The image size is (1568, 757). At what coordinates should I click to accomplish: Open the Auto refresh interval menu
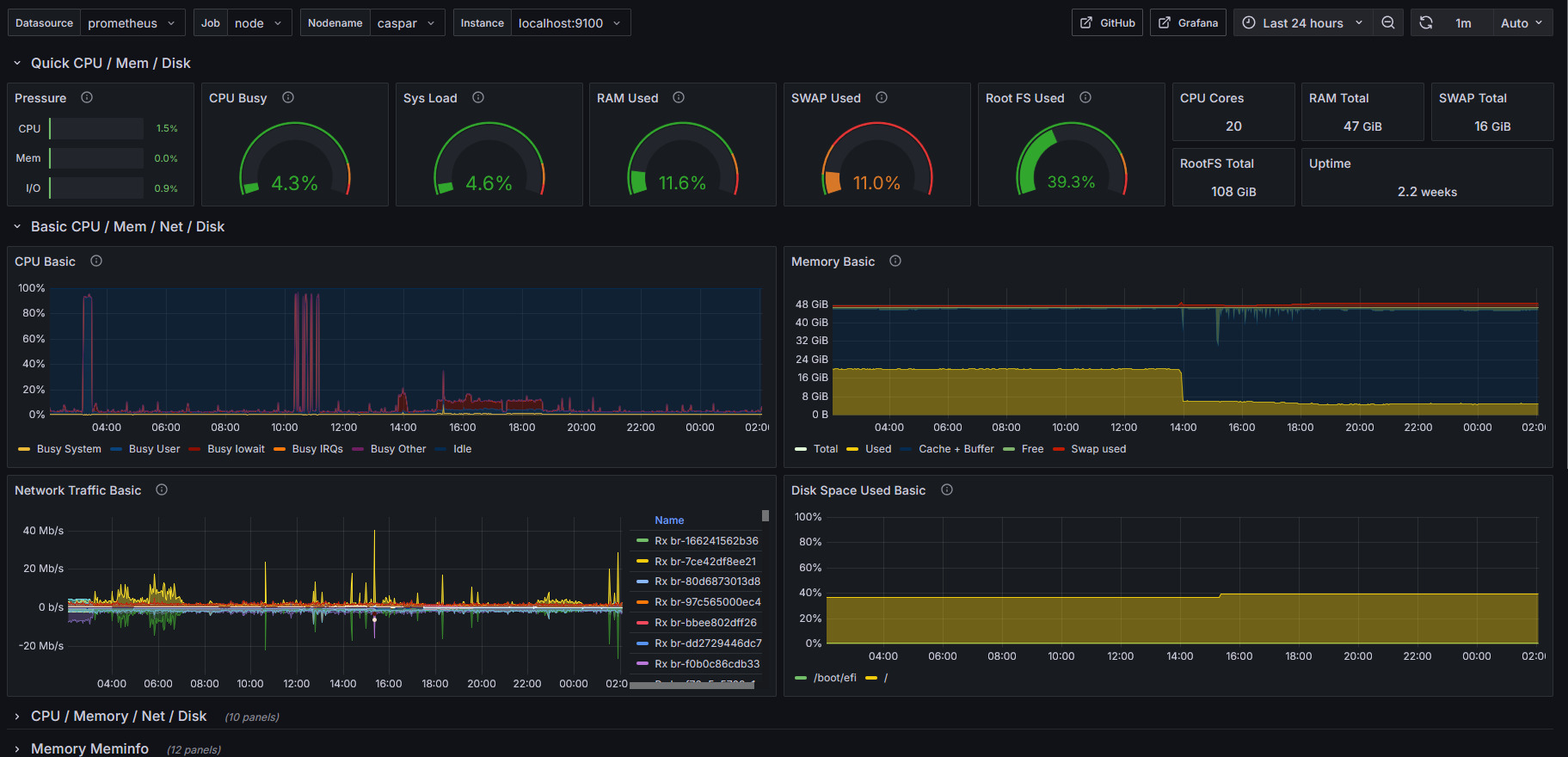tap(1522, 23)
